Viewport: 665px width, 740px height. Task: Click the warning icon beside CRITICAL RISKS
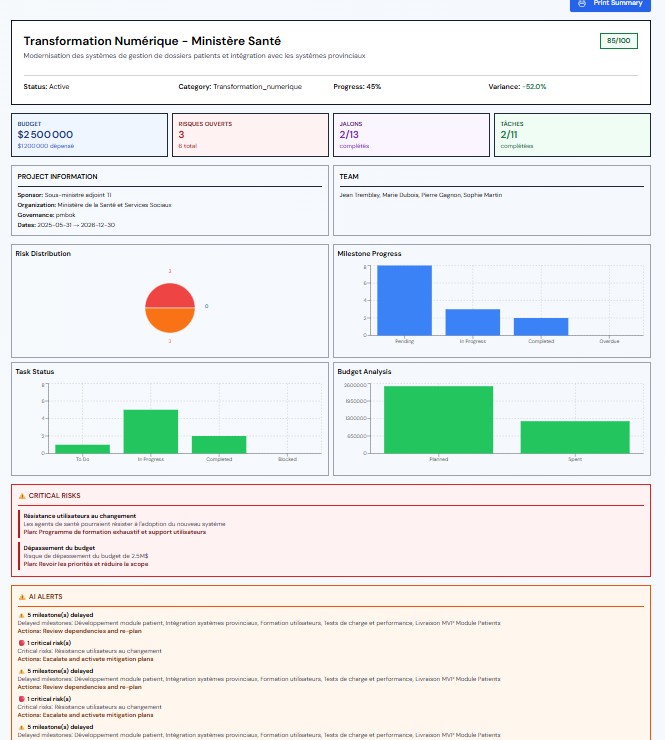(x=22, y=496)
